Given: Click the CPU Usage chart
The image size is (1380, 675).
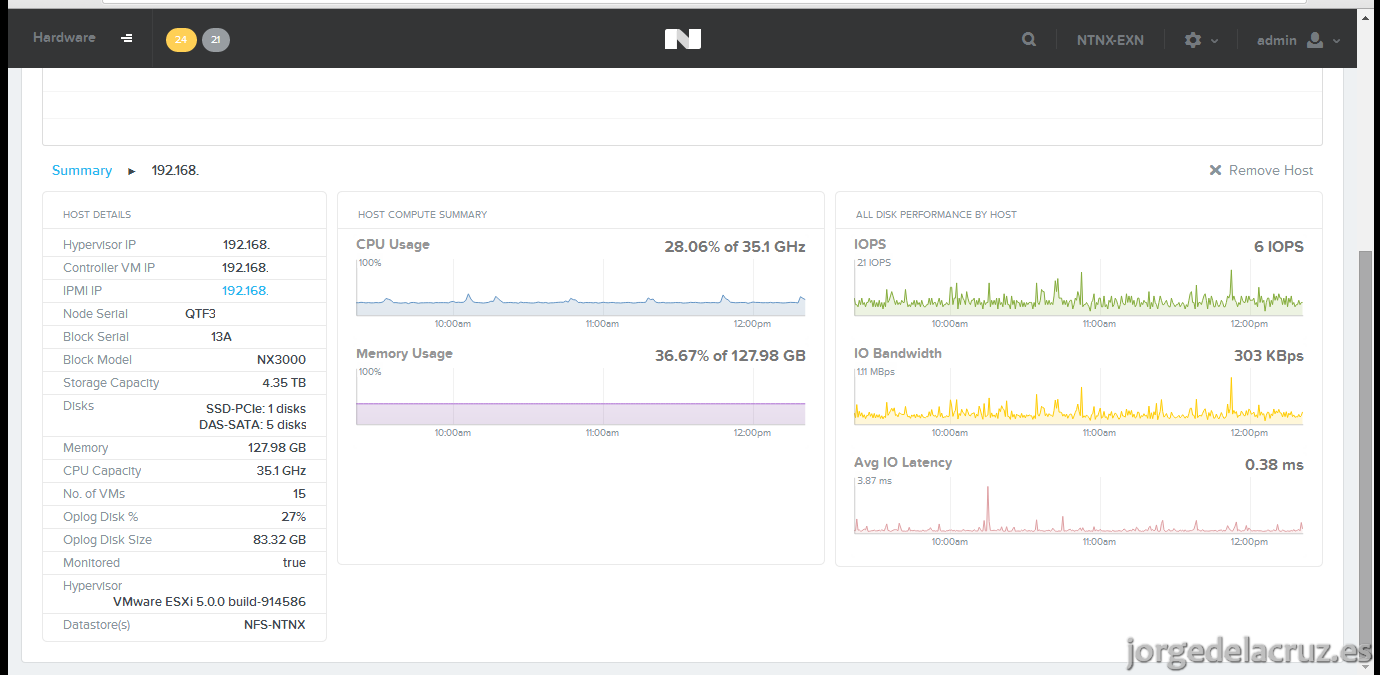Looking at the screenshot, I should click(580, 288).
